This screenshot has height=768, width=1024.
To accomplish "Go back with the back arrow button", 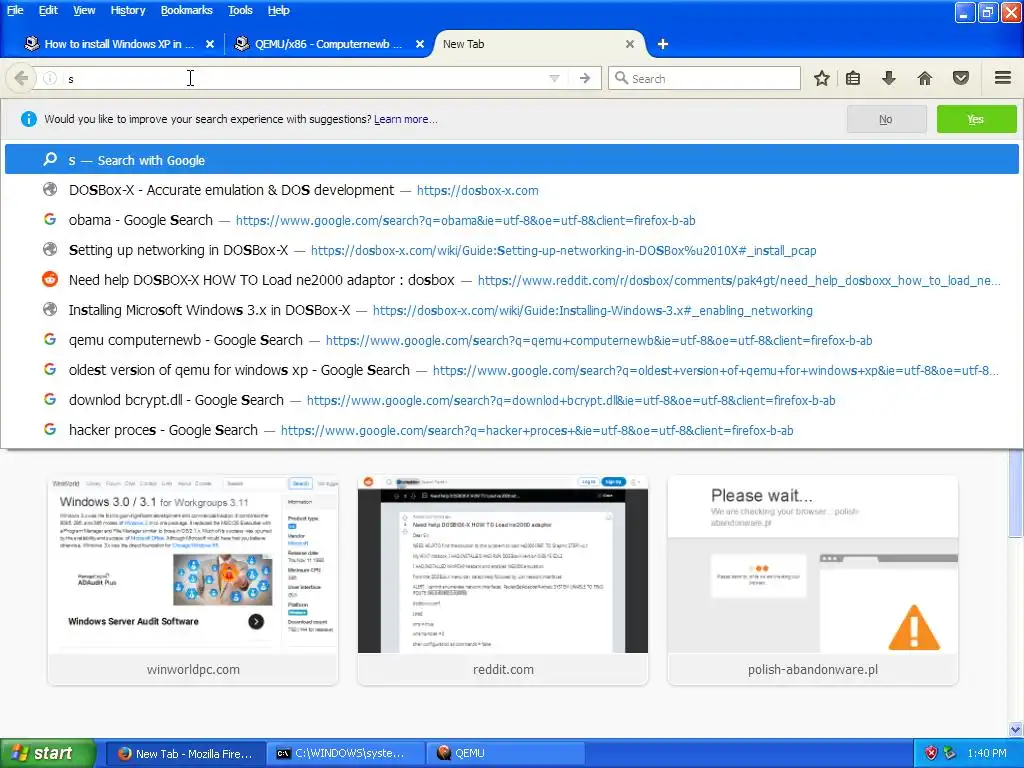I will tap(20, 78).
